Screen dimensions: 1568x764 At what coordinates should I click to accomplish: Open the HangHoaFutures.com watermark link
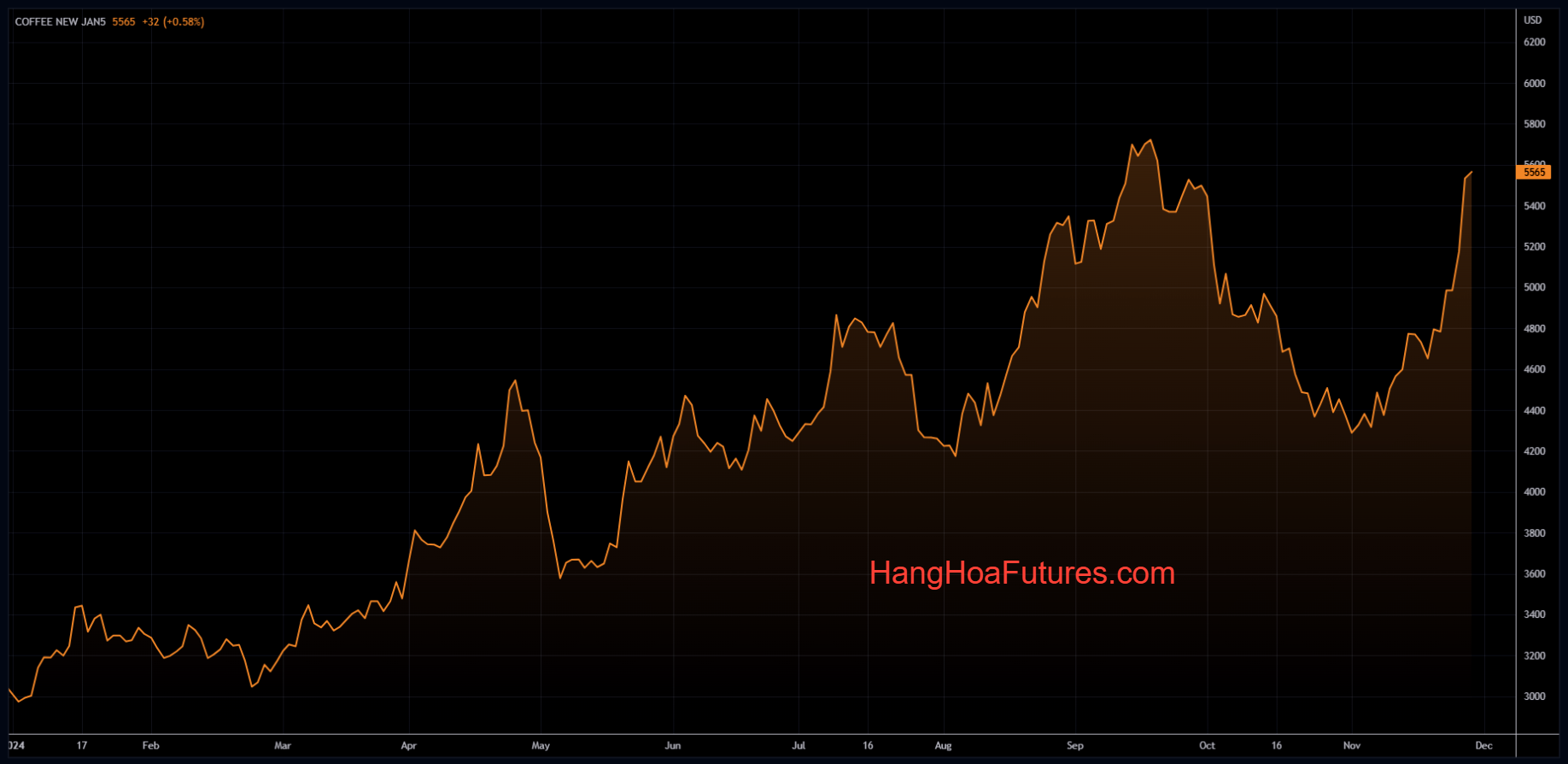point(1021,573)
